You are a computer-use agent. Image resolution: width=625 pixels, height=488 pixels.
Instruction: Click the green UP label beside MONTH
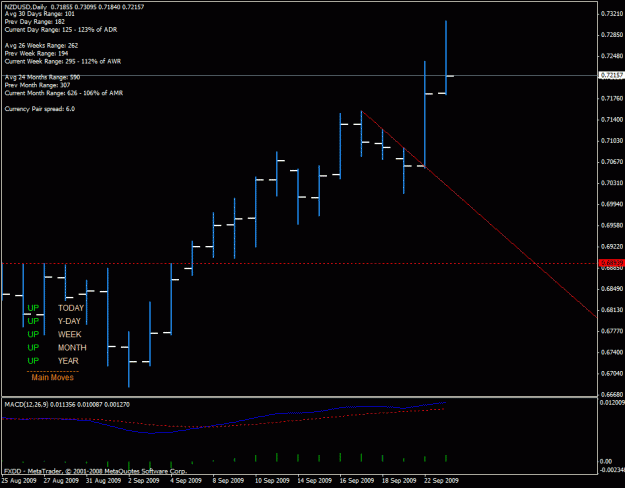(33, 348)
